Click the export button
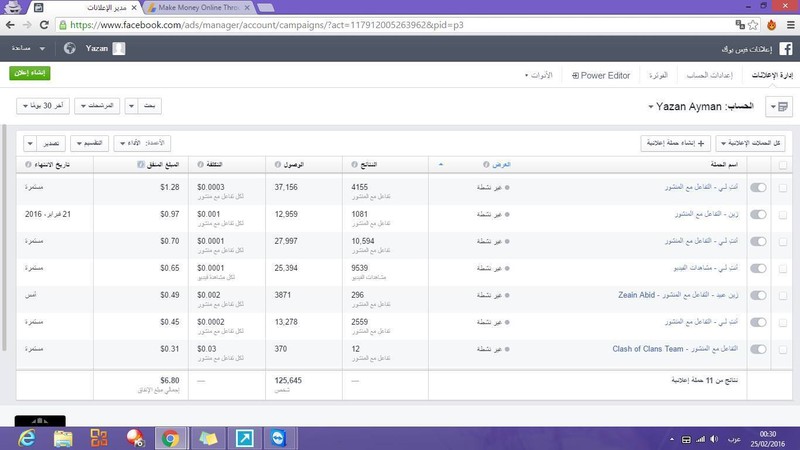 point(51,143)
